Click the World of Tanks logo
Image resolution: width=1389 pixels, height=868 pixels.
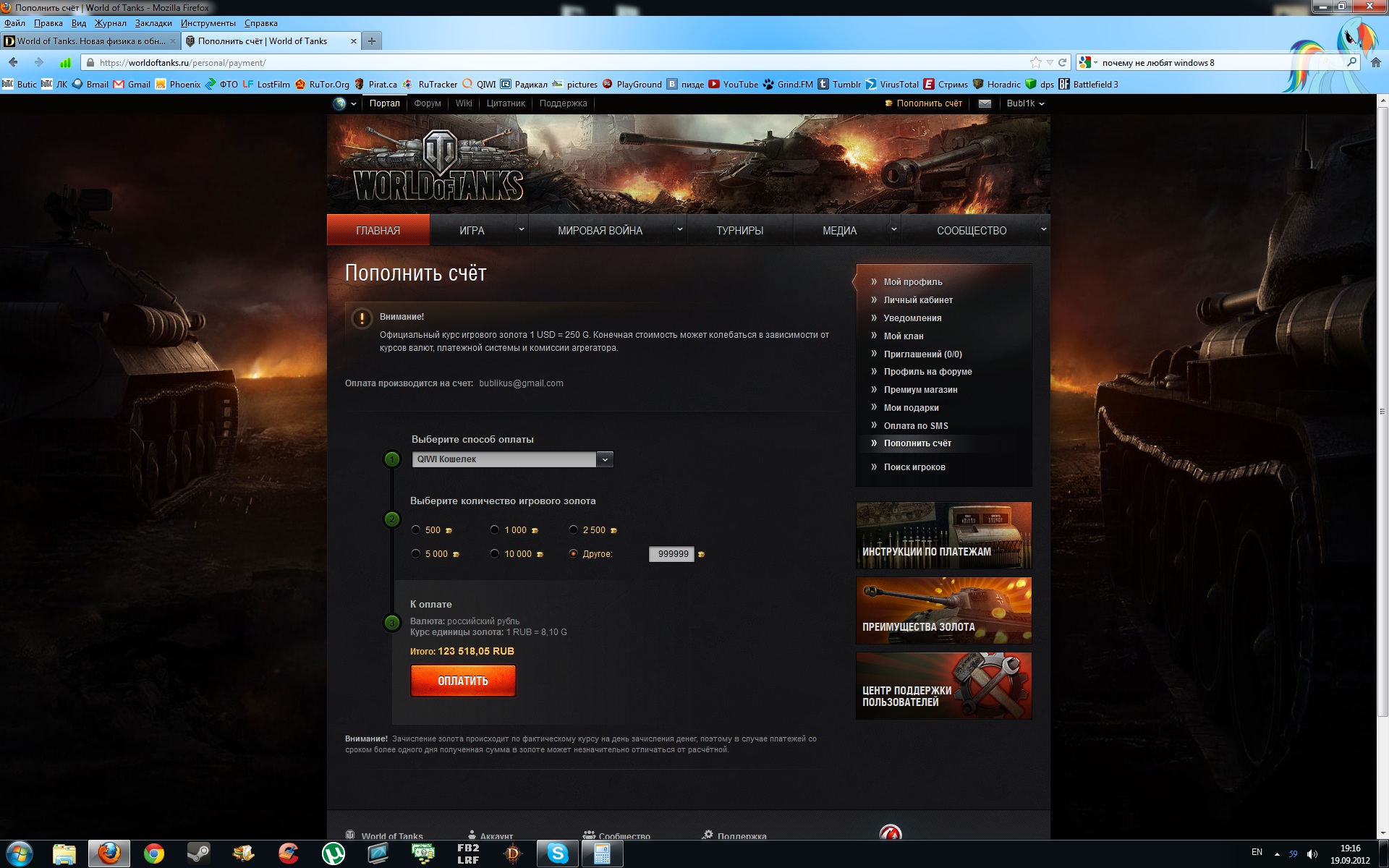coord(438,166)
